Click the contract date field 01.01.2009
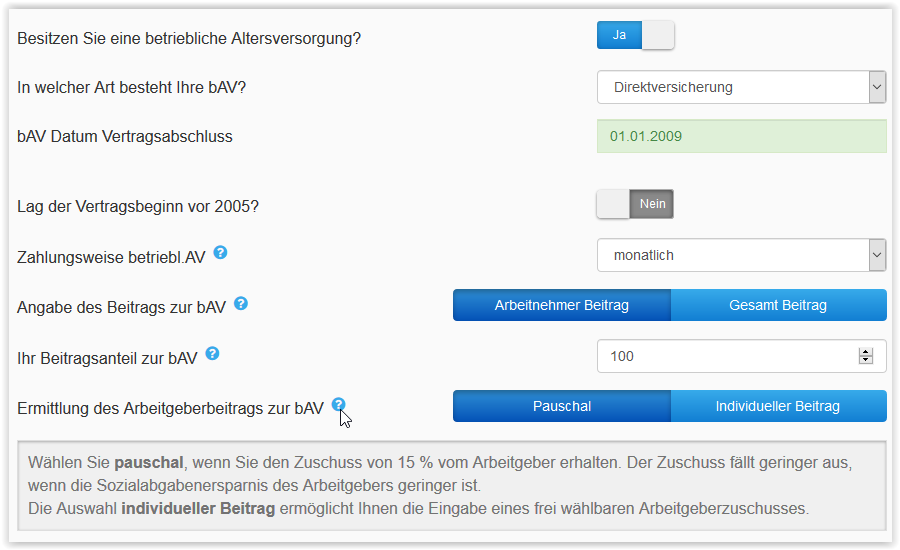The width and height of the screenshot is (900, 550). [x=741, y=136]
